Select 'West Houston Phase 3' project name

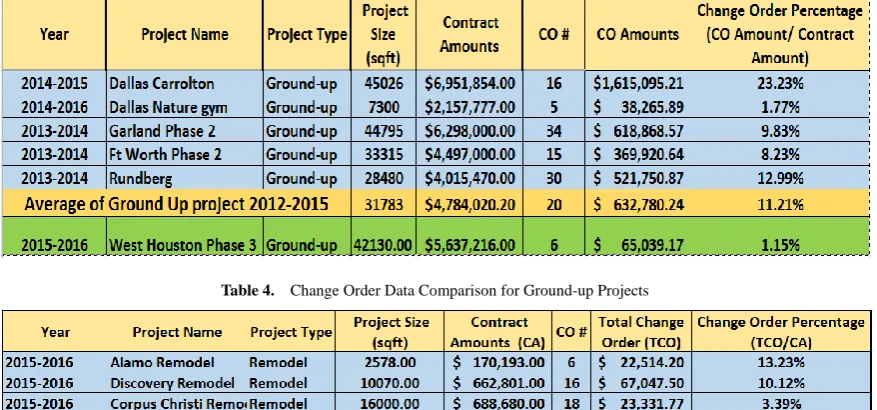coord(182,245)
